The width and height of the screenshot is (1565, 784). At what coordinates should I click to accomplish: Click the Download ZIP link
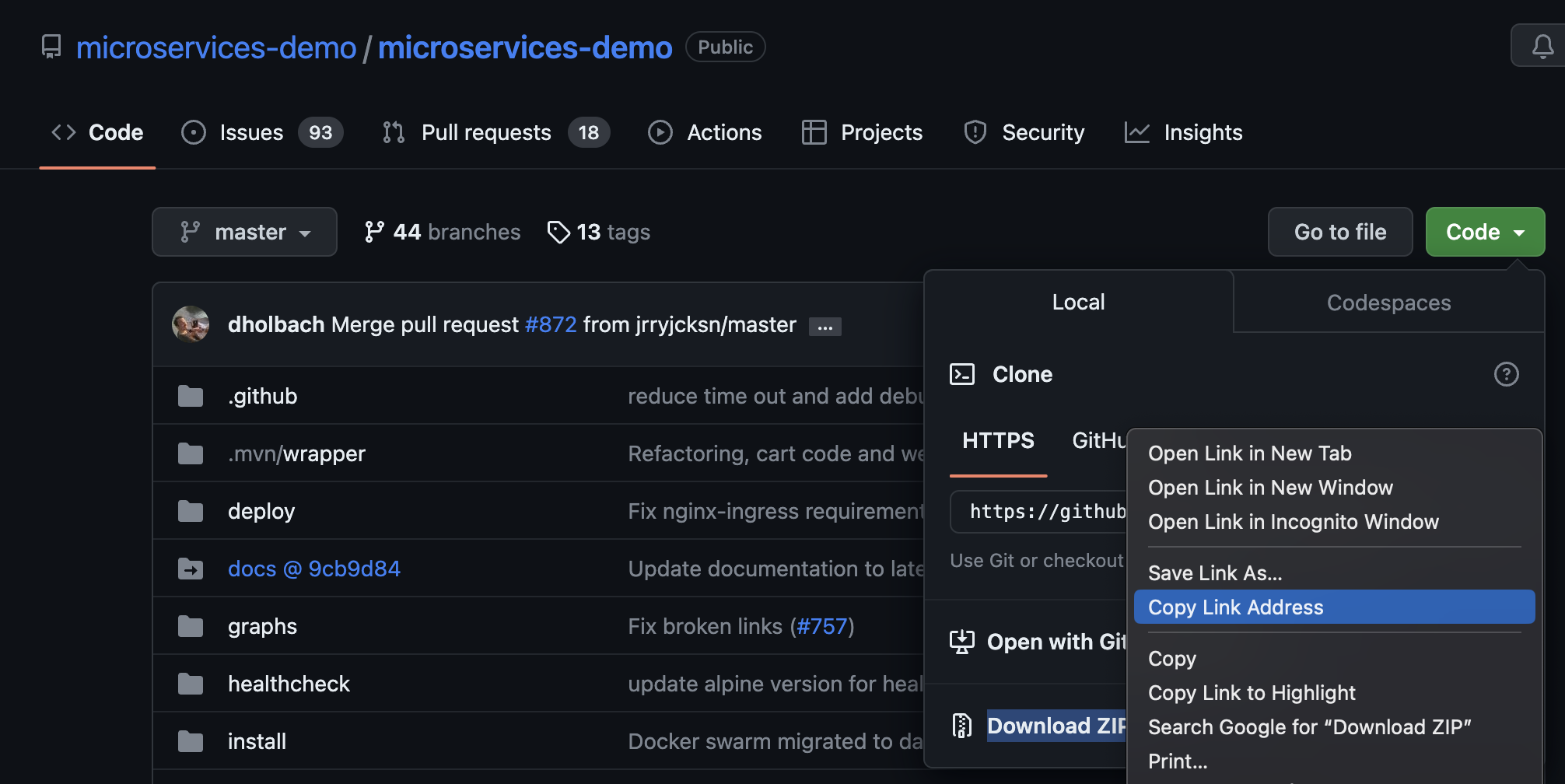(x=1056, y=726)
